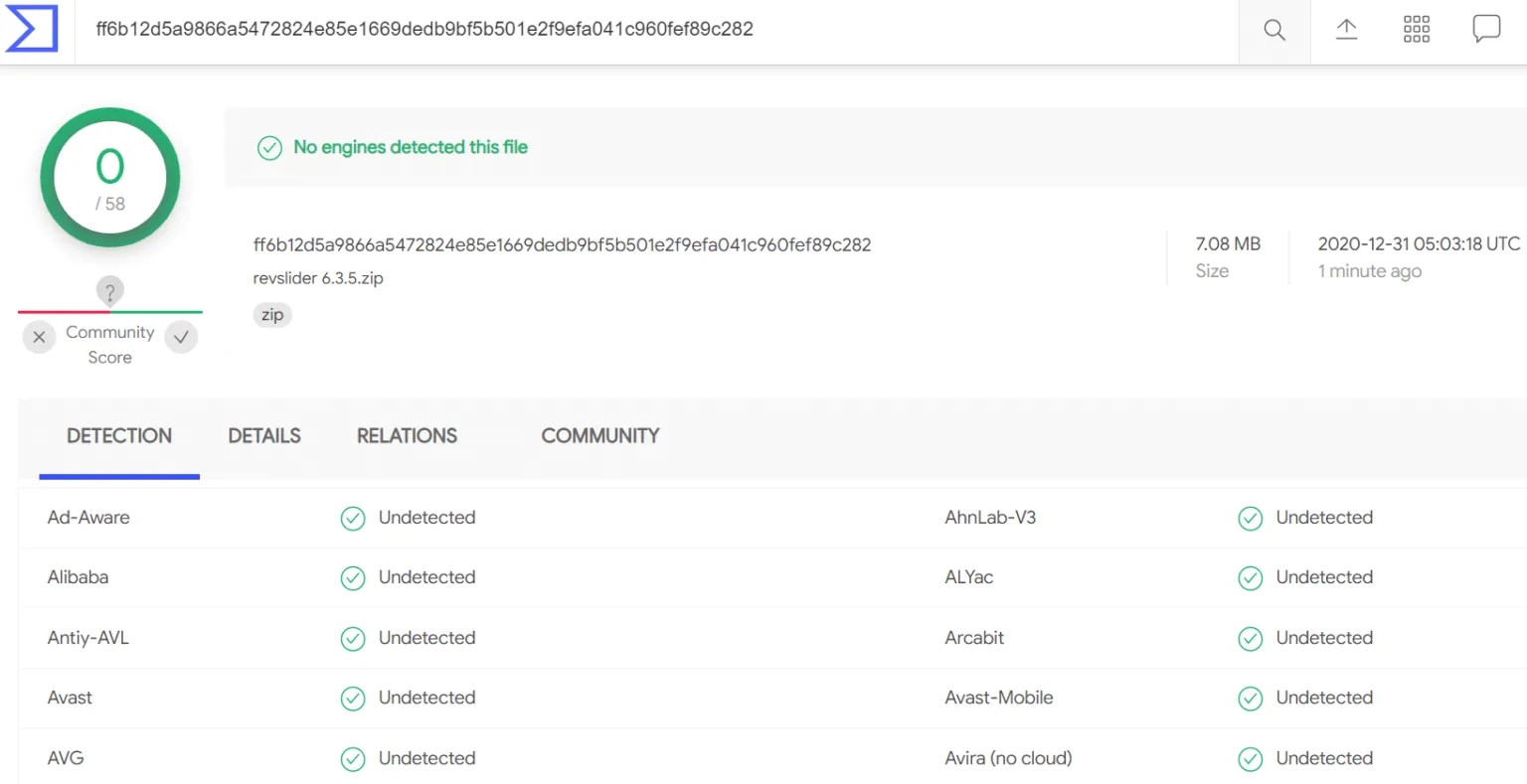Image resolution: width=1527 pixels, height=784 pixels.
Task: Click the Undetected check icon for Avast
Action: [x=353, y=699]
